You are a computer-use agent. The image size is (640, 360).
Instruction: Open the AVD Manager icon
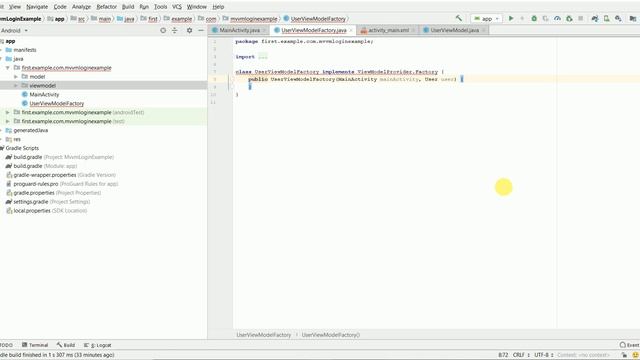point(607,18)
